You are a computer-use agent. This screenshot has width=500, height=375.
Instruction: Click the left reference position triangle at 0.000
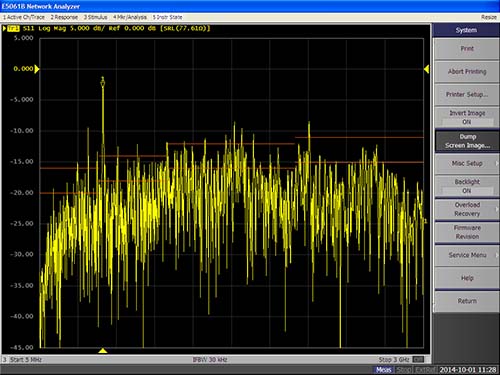[x=37, y=69]
